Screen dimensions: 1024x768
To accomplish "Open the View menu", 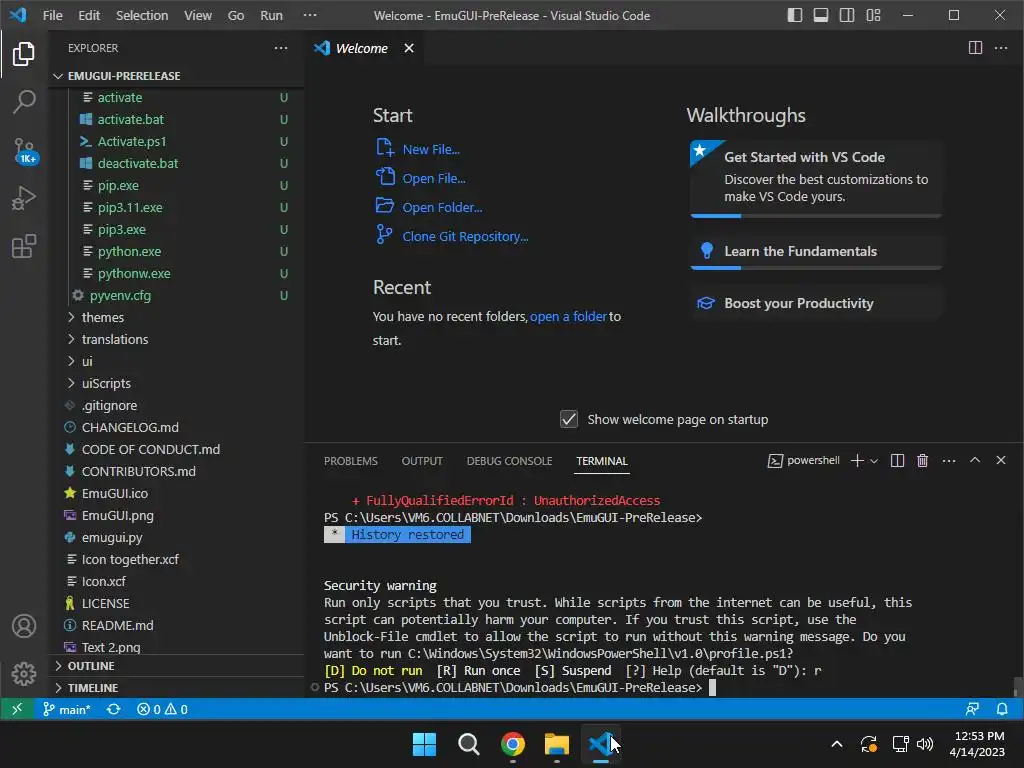I will (x=197, y=15).
